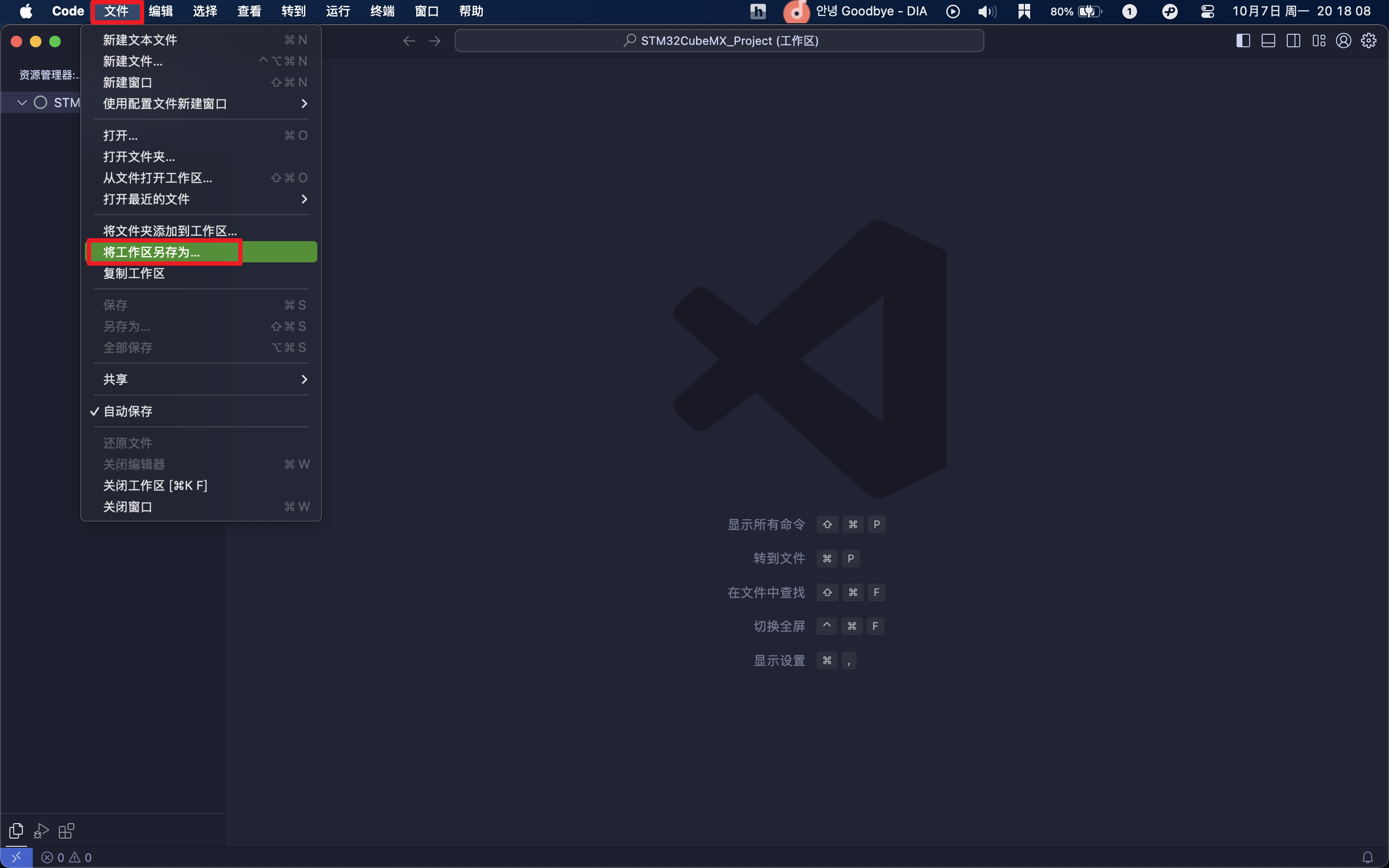Click the remote window status bar icon
The image size is (1389, 868).
click(x=16, y=857)
